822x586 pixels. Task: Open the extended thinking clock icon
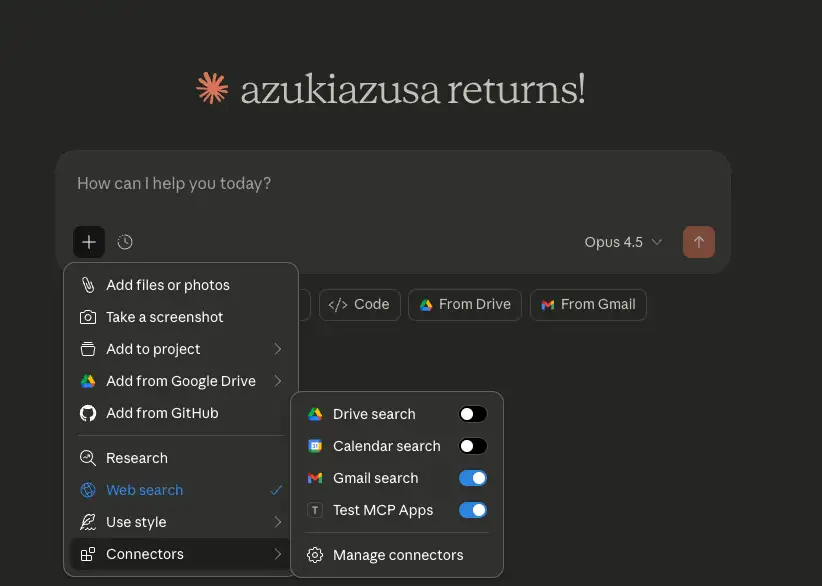tap(125, 242)
